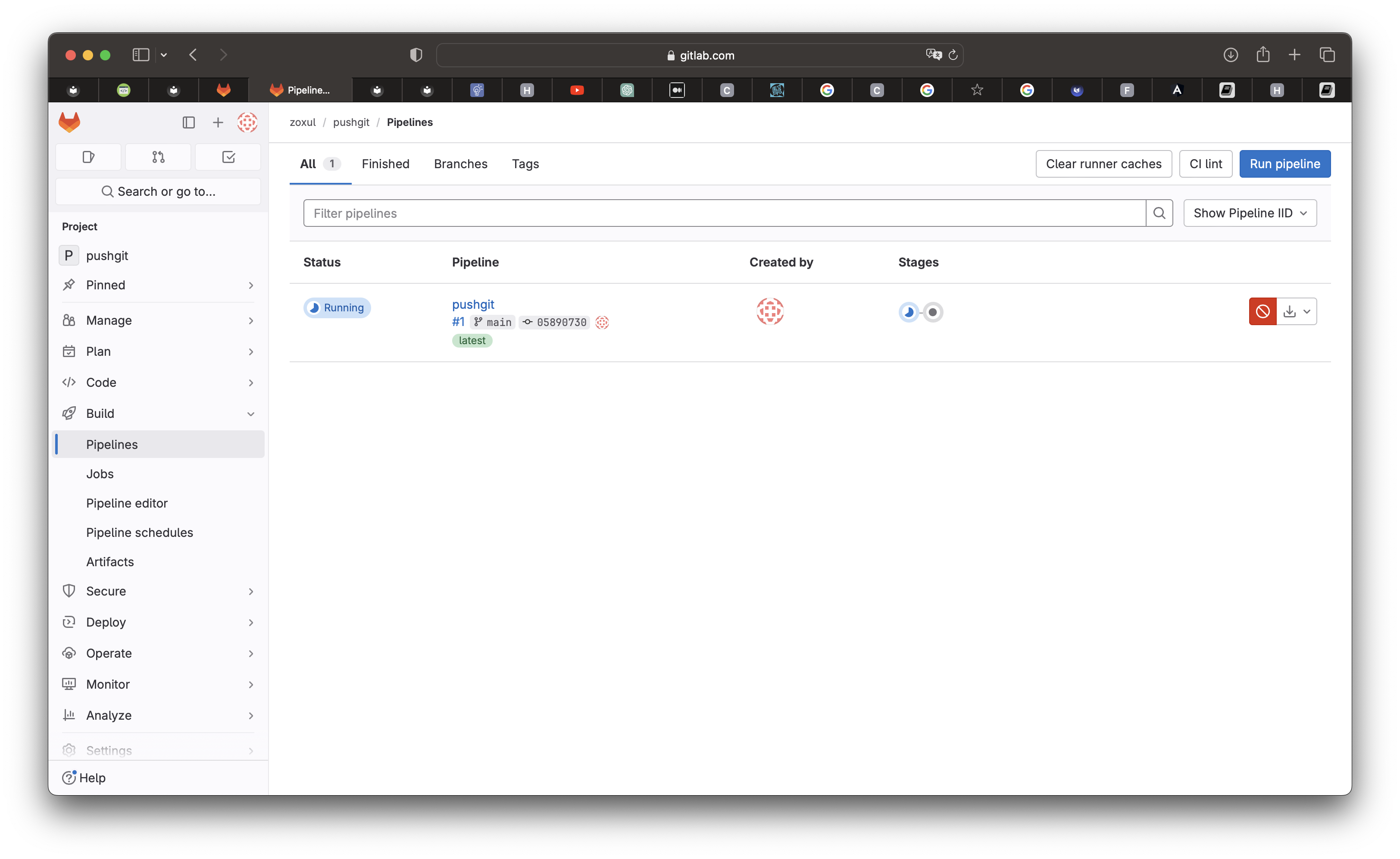
Task: Click the create new plus icon
Action: tap(218, 123)
